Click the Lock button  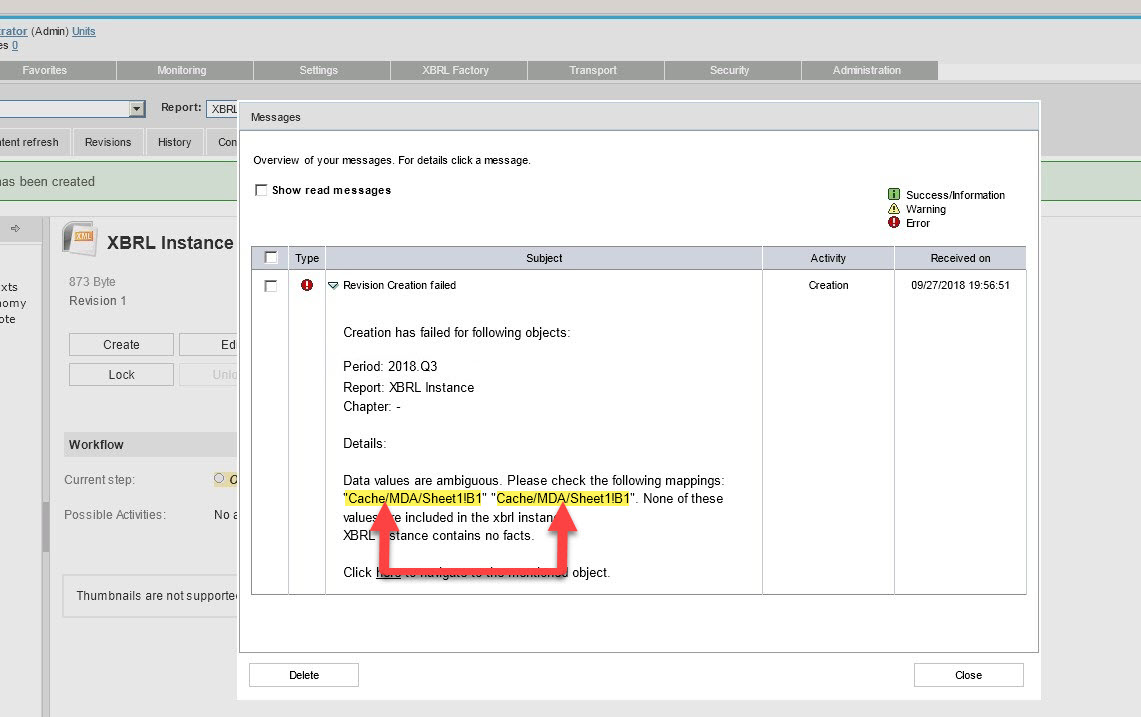[122, 374]
